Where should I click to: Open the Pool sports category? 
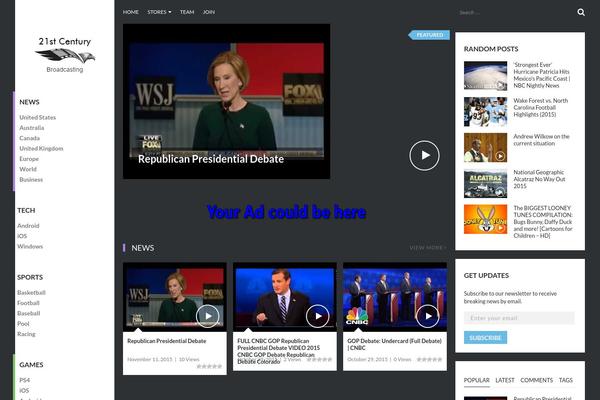pos(23,323)
